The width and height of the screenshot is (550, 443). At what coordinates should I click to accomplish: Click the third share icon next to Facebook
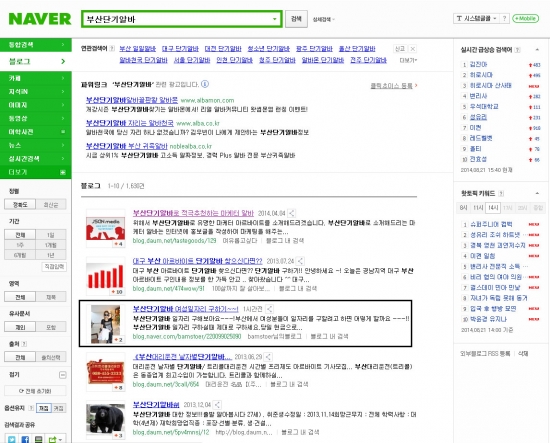pyautogui.click(x=39, y=439)
